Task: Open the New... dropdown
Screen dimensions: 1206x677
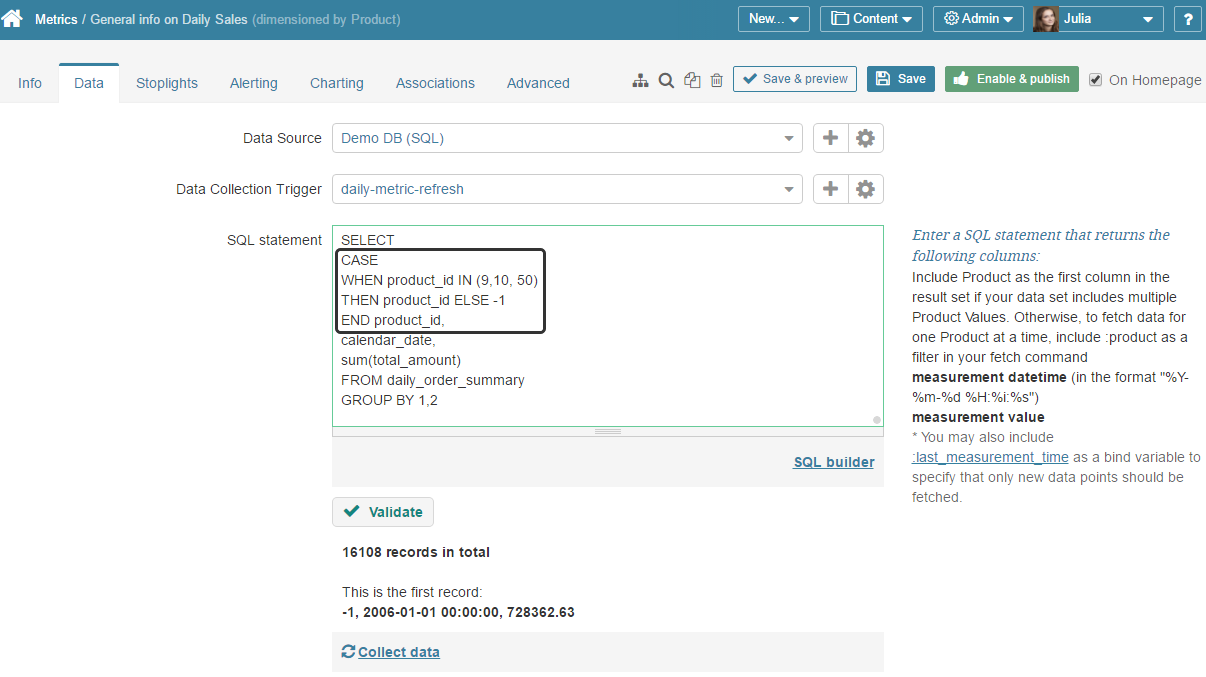Action: [772, 18]
